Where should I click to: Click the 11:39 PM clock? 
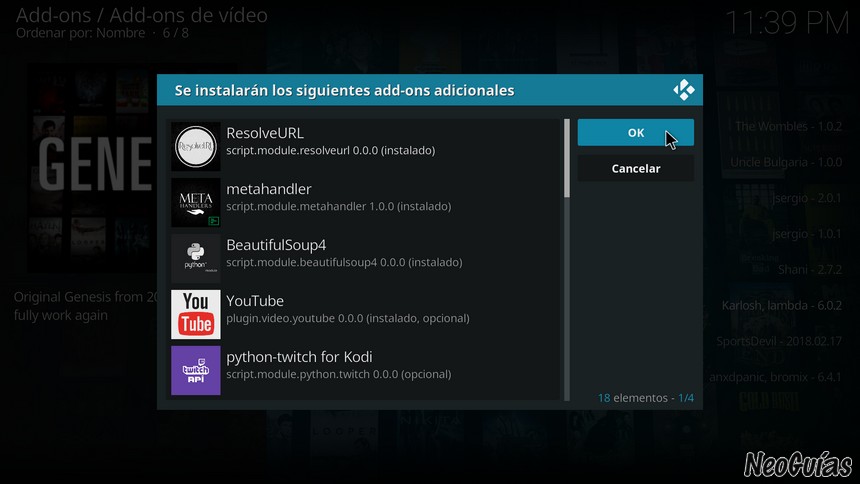coord(787,23)
